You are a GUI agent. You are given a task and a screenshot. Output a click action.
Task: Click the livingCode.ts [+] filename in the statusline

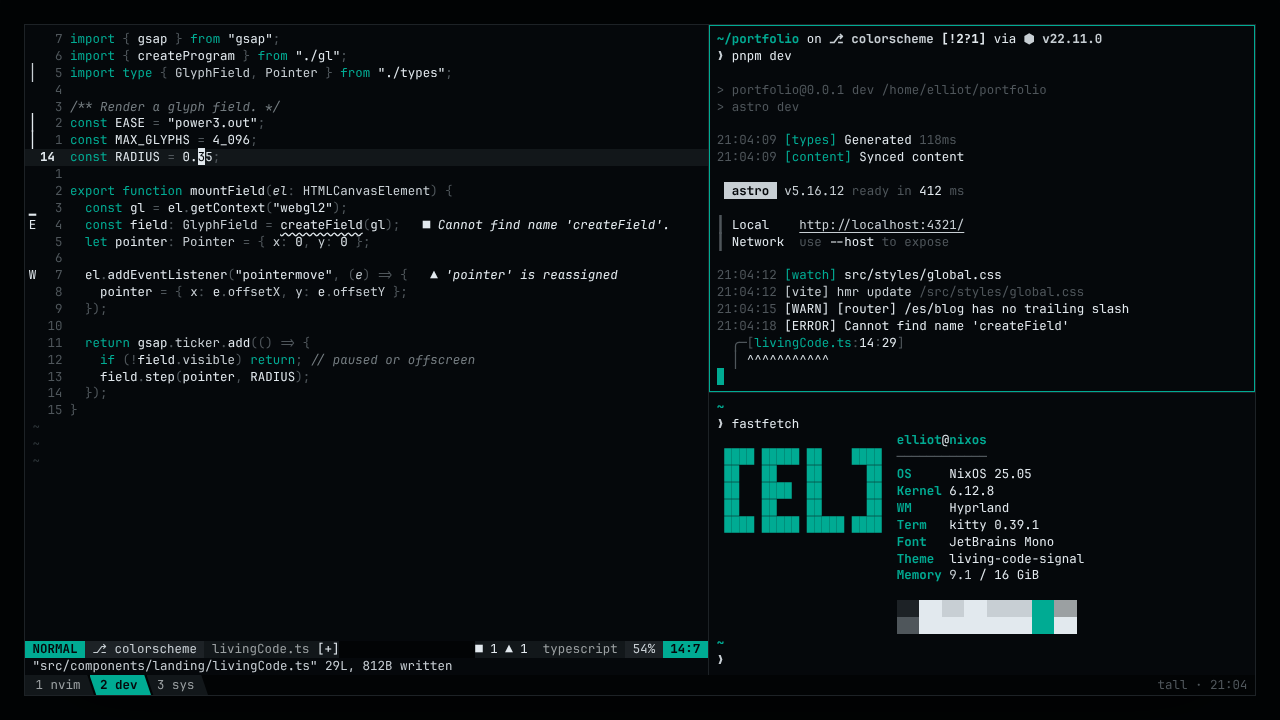(x=275, y=649)
